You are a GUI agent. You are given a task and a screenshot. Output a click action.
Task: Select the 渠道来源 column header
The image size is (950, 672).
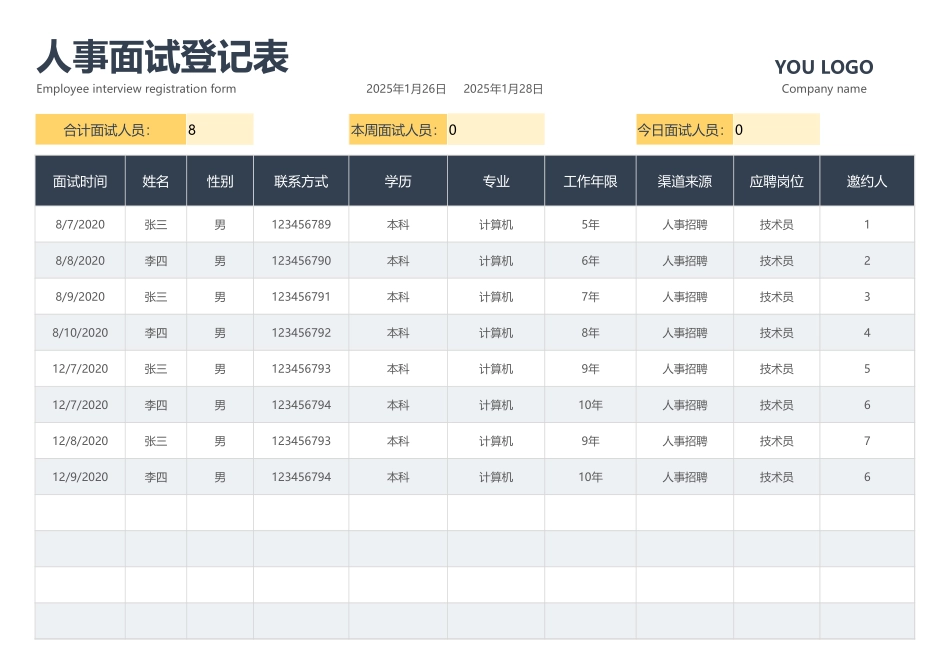click(686, 180)
